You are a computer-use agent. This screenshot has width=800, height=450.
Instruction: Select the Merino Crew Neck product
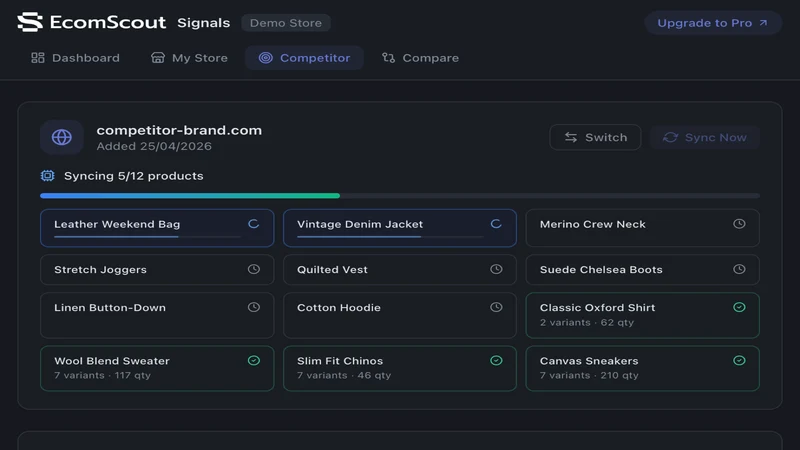point(643,228)
